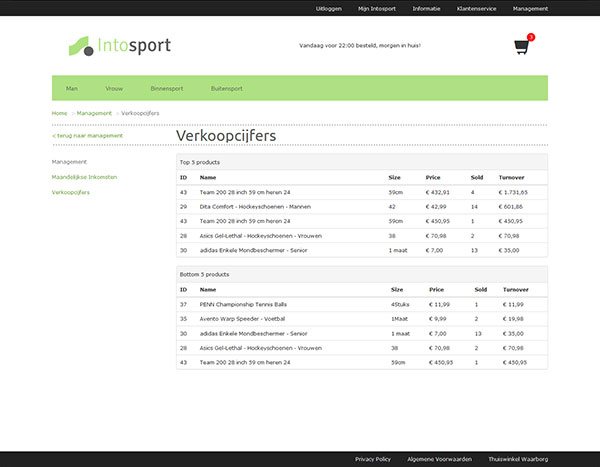Click Management in the breadcrumb trail
This screenshot has width=600, height=467.
[x=94, y=113]
